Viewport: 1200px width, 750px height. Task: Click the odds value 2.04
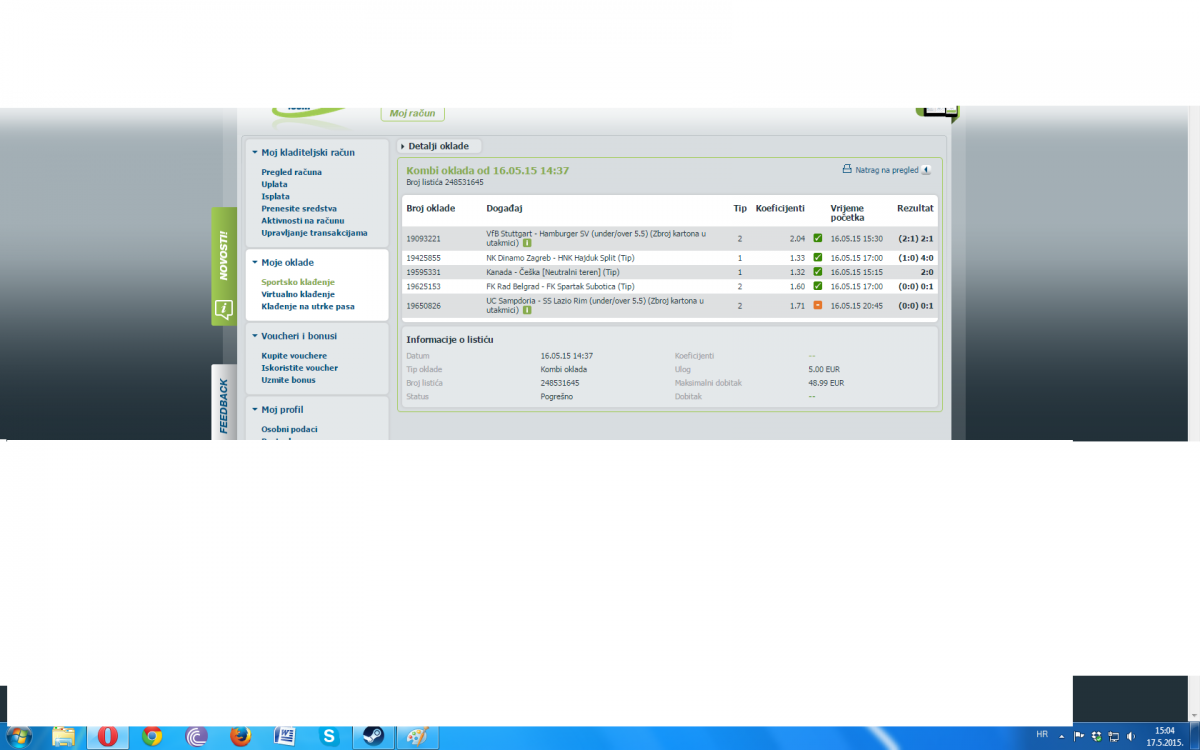click(x=797, y=238)
